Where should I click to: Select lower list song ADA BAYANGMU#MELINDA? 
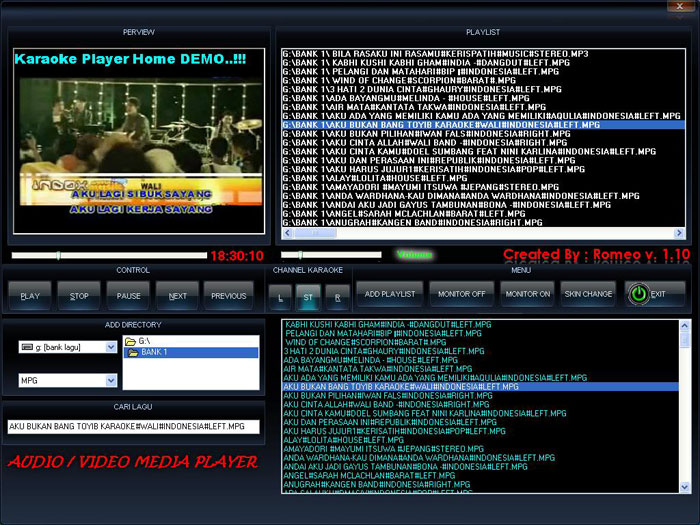point(481,360)
